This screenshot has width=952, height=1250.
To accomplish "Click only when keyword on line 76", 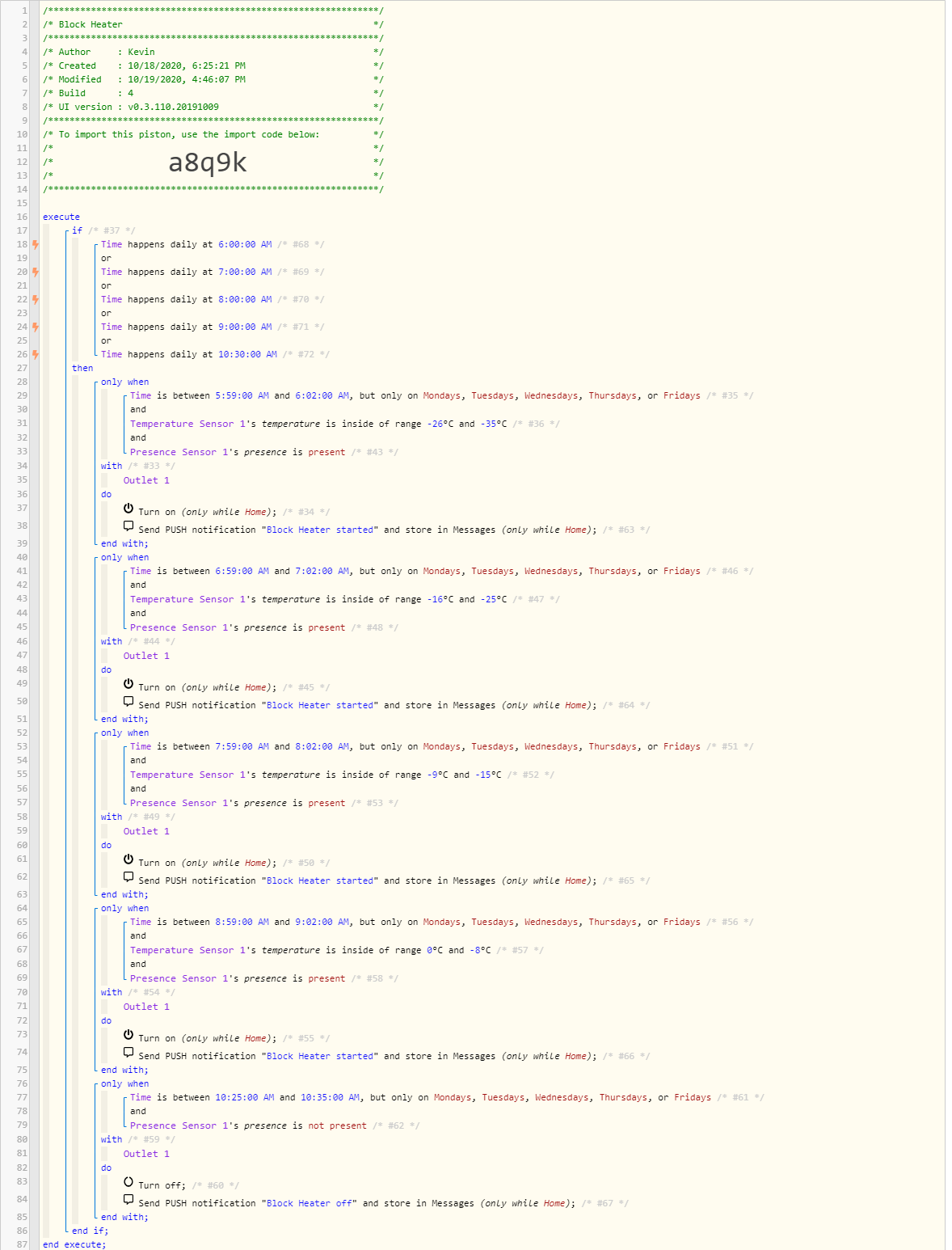I will click(125, 1083).
